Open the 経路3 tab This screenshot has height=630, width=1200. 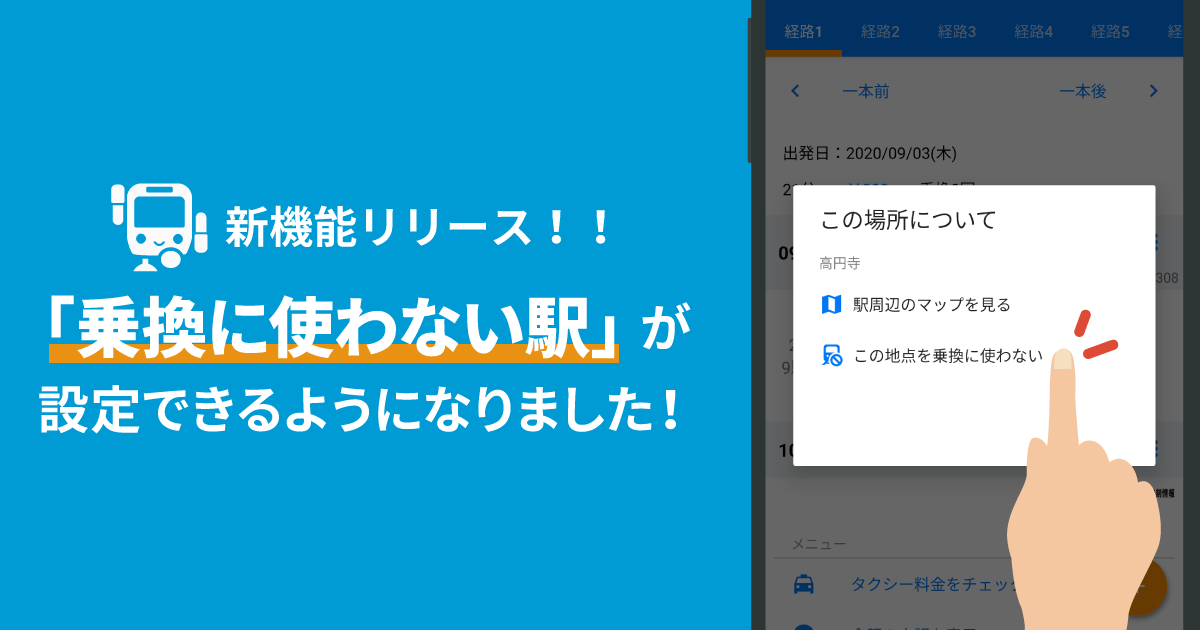click(957, 31)
